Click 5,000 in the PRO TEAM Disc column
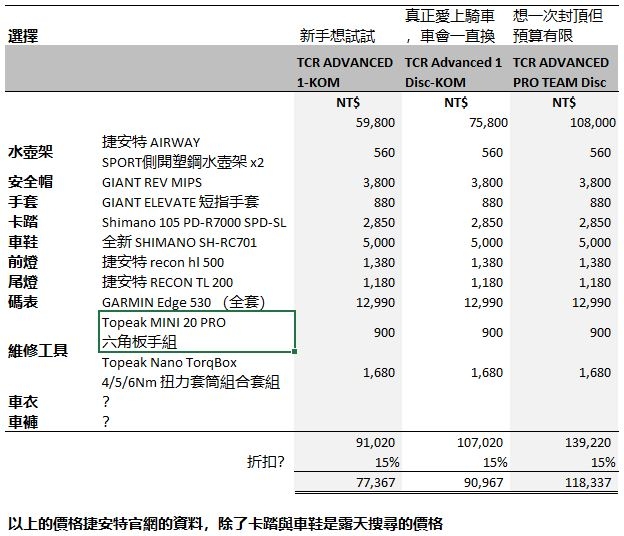The height and width of the screenshot is (536, 624). pyautogui.click(x=595, y=242)
